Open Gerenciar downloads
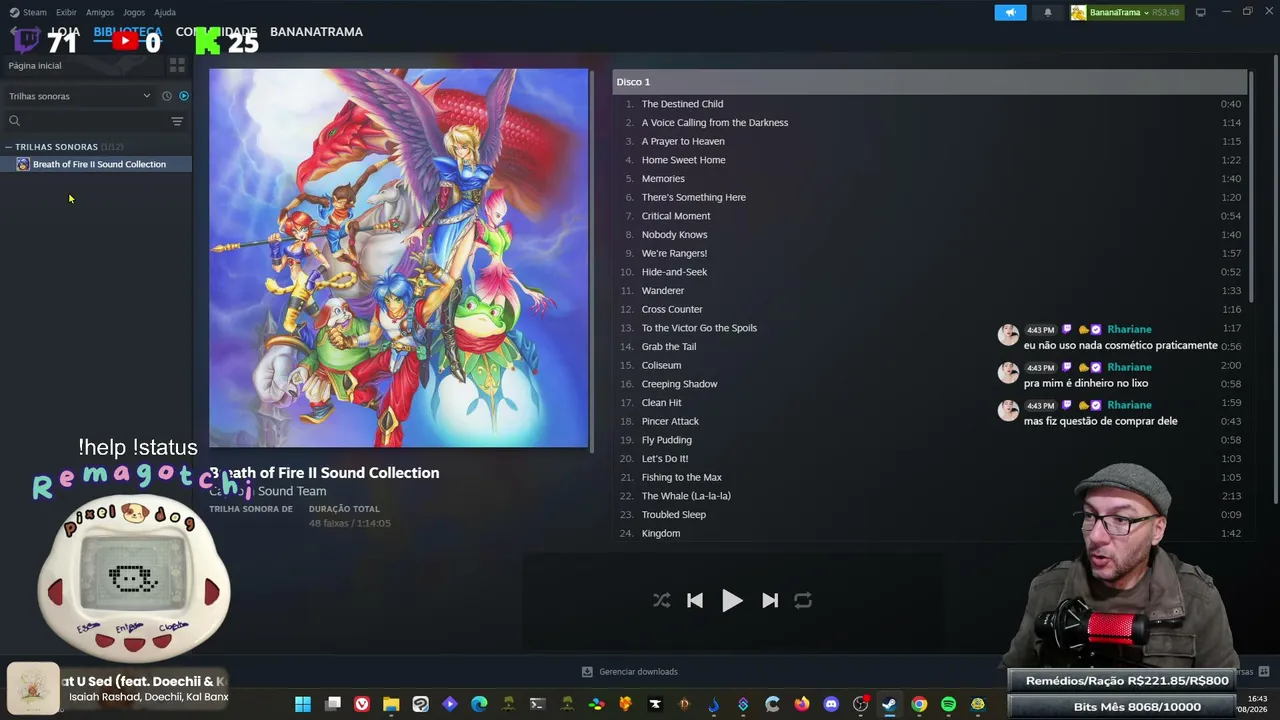 [630, 672]
